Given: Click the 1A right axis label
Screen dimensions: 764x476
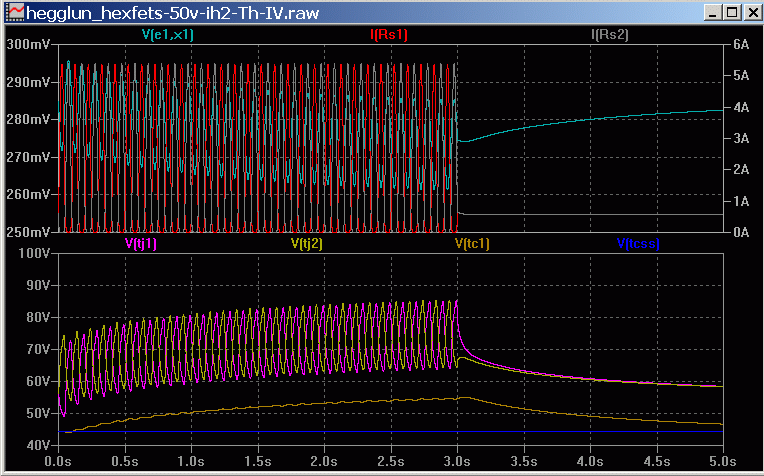Looking at the screenshot, I should (x=741, y=201).
